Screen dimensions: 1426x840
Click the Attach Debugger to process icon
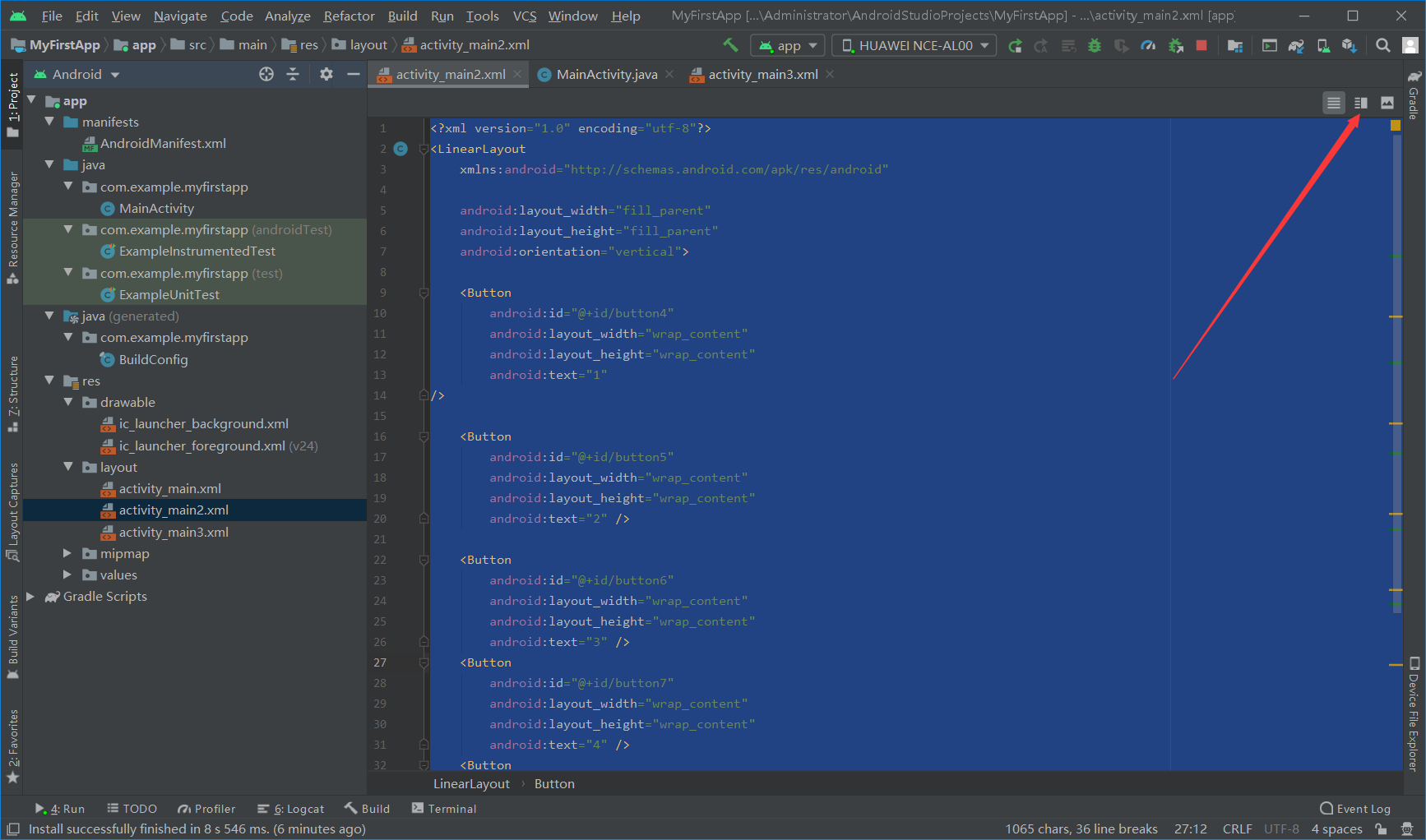click(1176, 45)
